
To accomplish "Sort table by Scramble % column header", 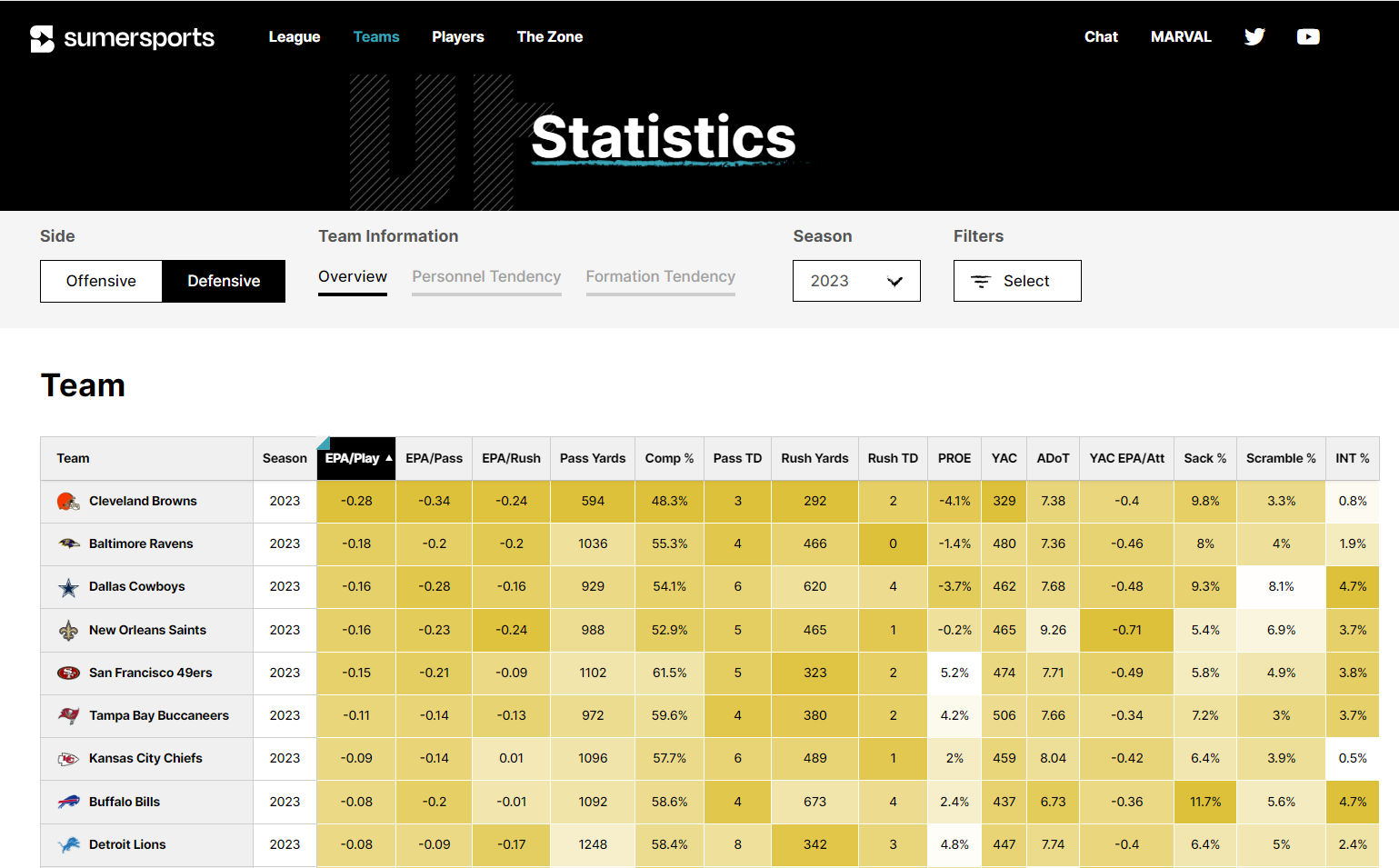I will pos(1281,458).
